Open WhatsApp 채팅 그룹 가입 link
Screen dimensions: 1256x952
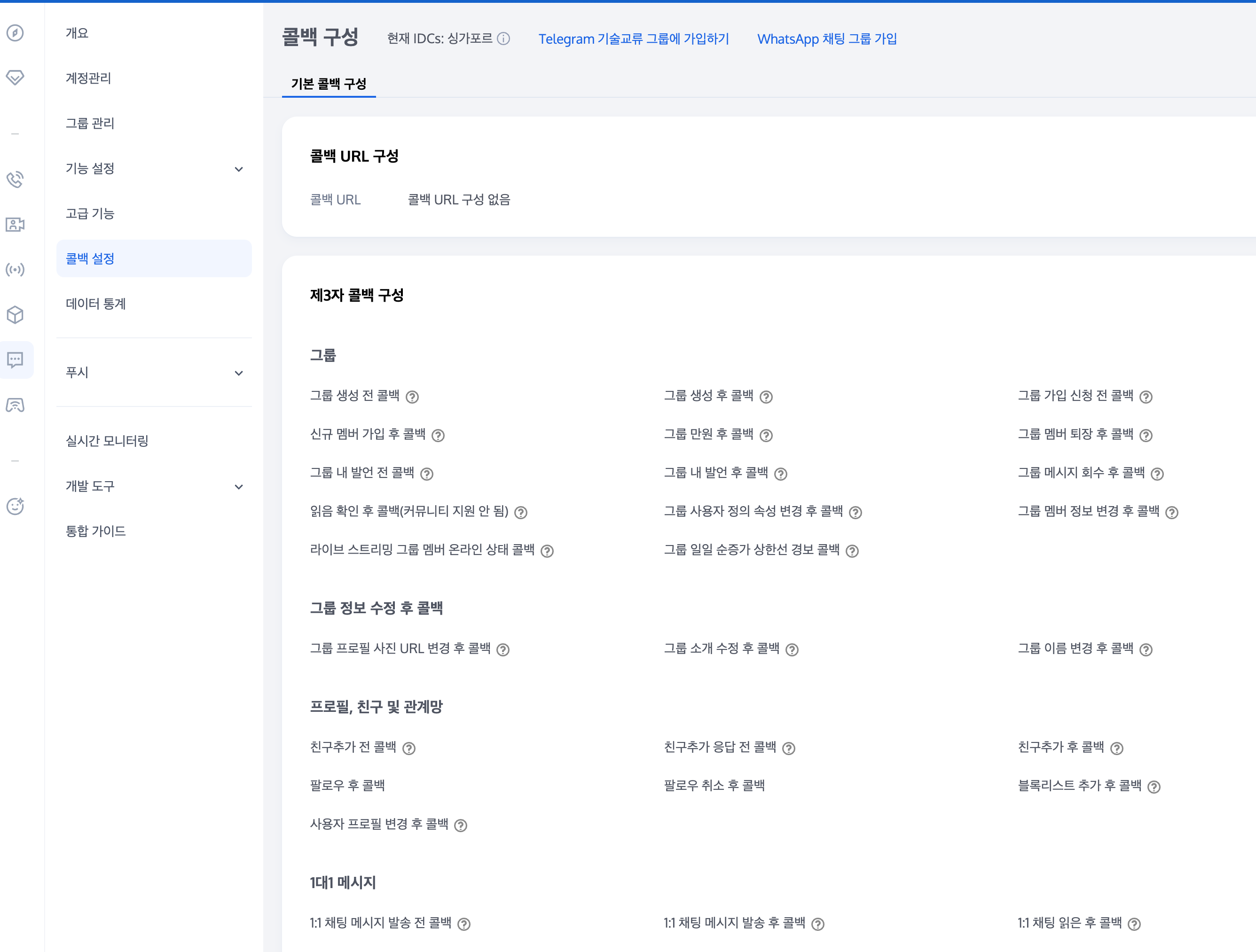point(827,39)
